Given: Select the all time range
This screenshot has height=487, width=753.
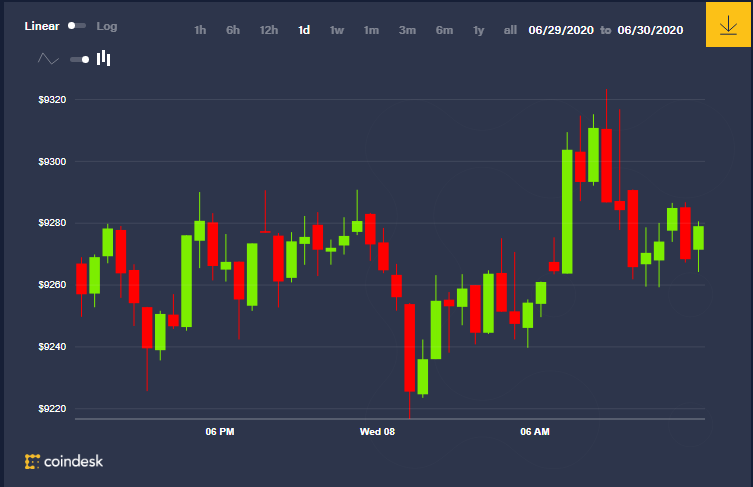Looking at the screenshot, I should 510,30.
